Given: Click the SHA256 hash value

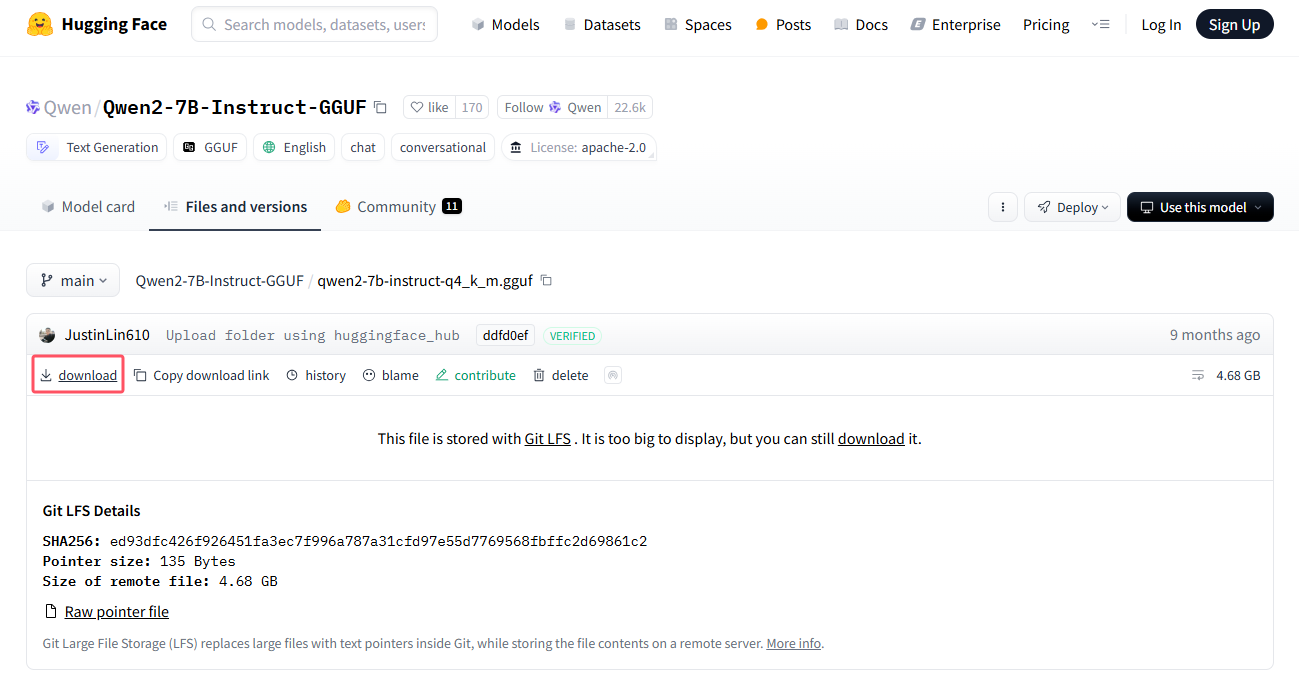Looking at the screenshot, I should pos(378,541).
